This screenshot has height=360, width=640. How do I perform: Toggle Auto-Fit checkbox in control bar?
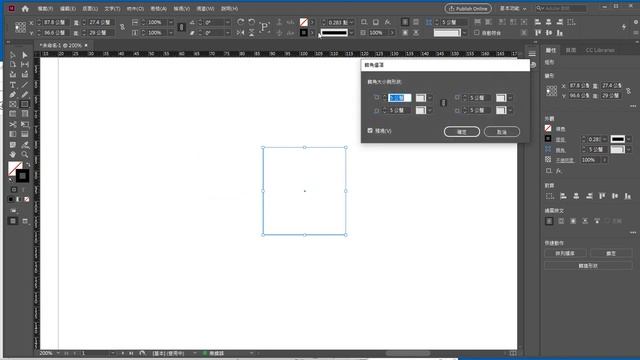(x=477, y=33)
